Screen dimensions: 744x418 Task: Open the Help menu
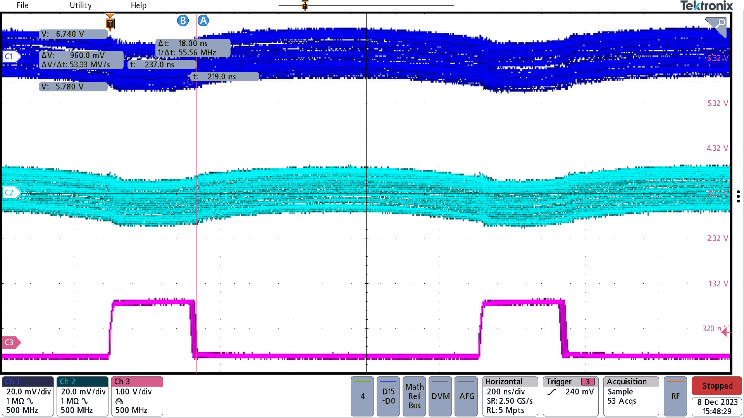138,6
